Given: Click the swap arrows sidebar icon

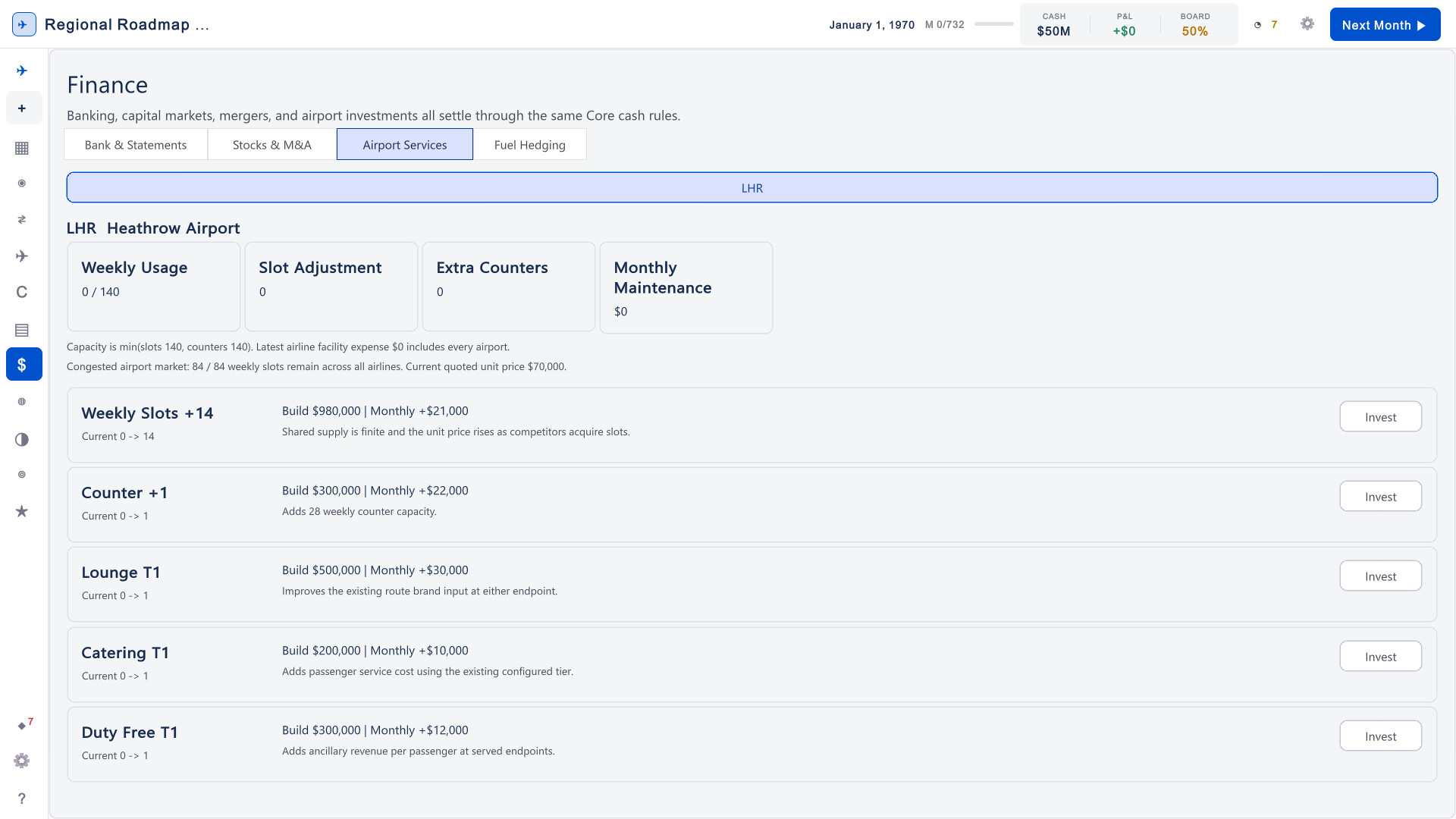Looking at the screenshot, I should (x=22, y=220).
